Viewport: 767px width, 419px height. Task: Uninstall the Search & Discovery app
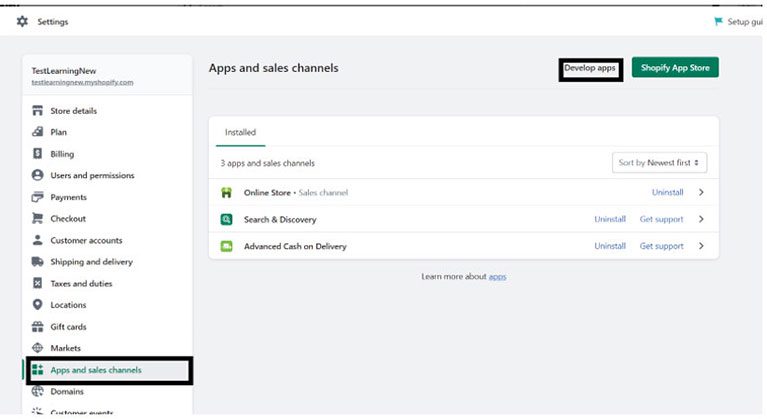(610, 219)
